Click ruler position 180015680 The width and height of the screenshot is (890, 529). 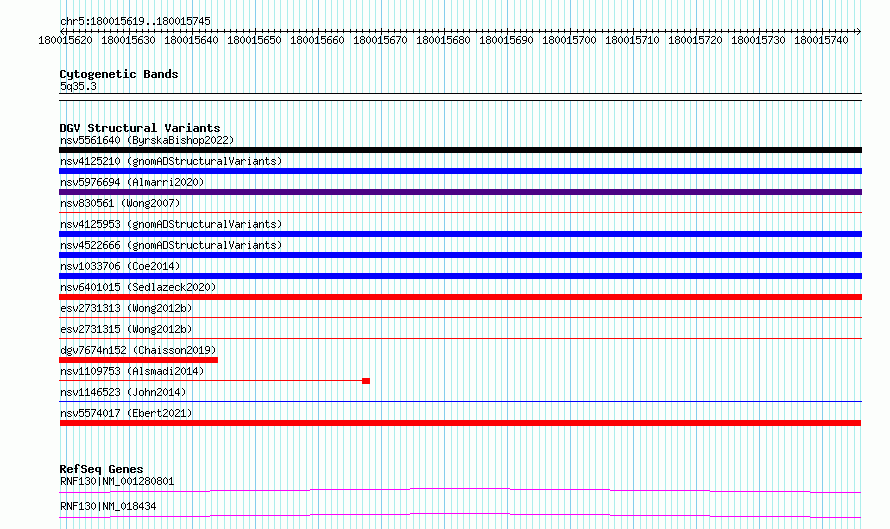443,40
